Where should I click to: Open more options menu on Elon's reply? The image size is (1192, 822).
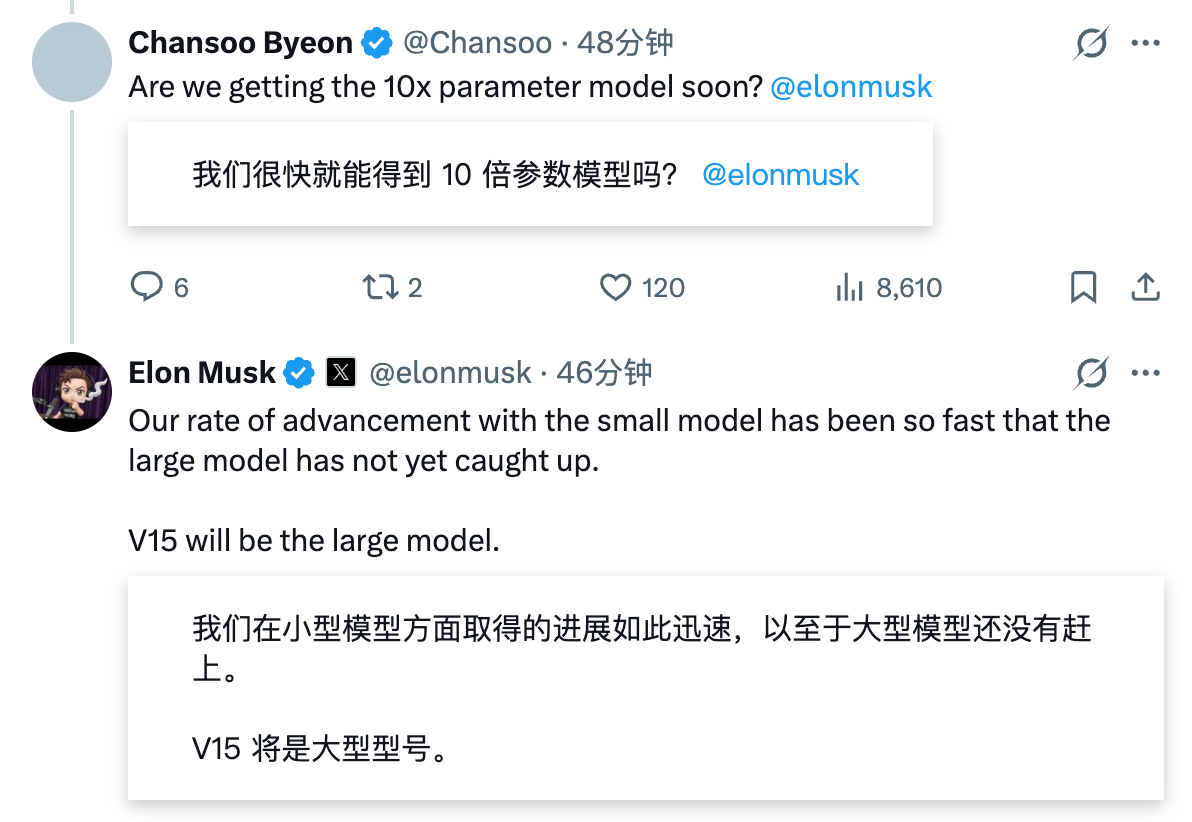pyautogui.click(x=1145, y=374)
